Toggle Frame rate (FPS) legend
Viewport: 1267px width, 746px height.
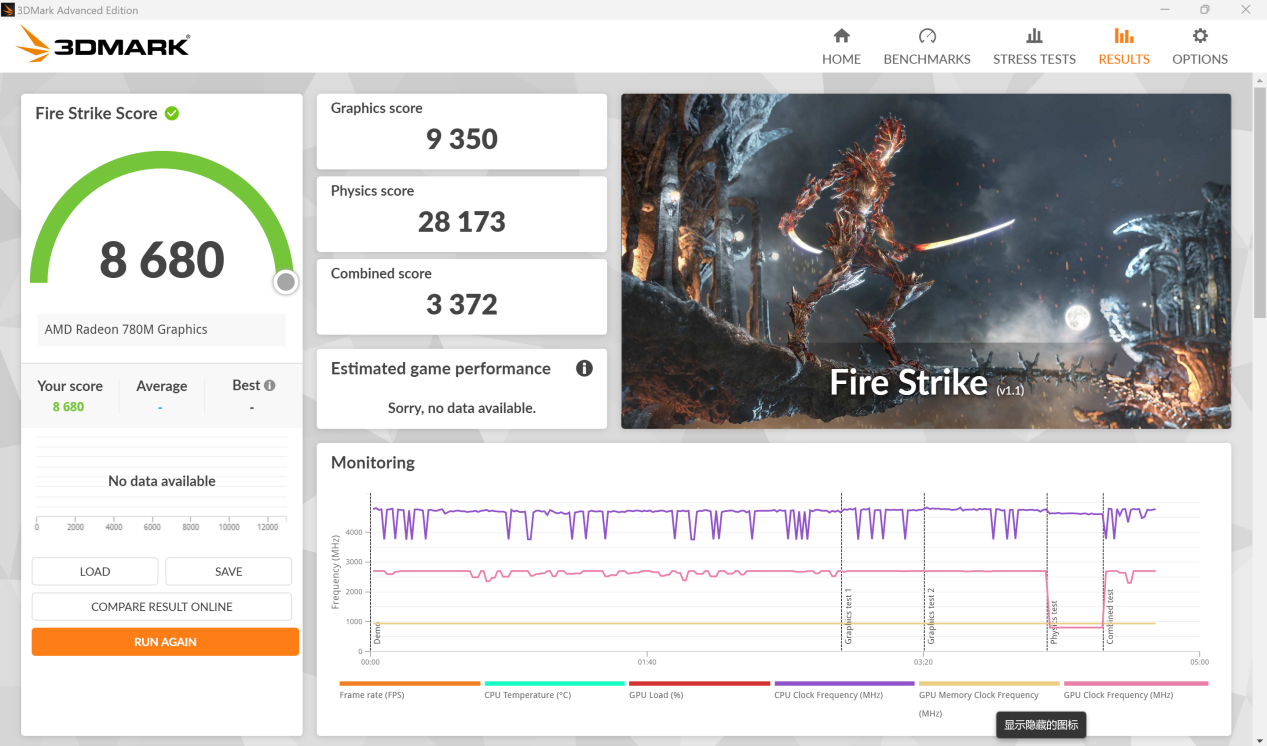click(x=372, y=694)
